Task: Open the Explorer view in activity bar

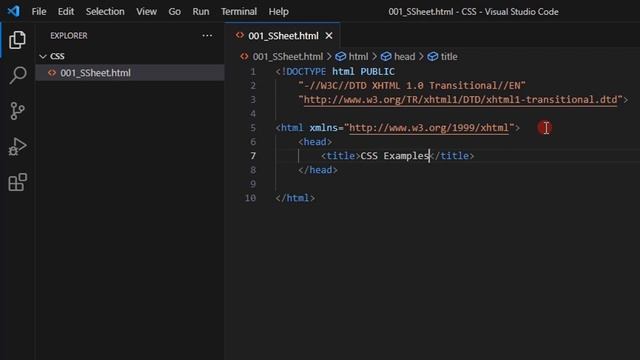Action: point(17,40)
